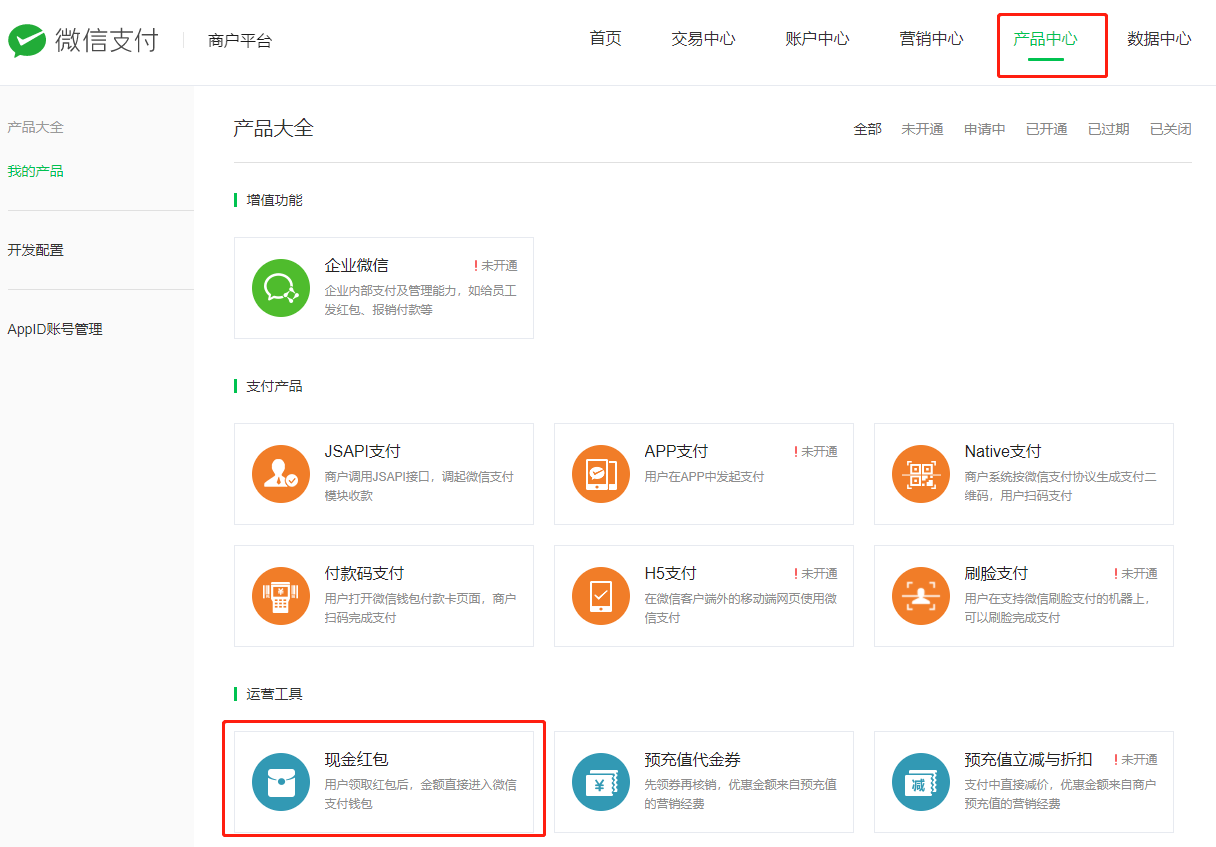Screen dimensions: 1216x847
Task: Open the 企业微信 title link
Action: [x=356, y=265]
